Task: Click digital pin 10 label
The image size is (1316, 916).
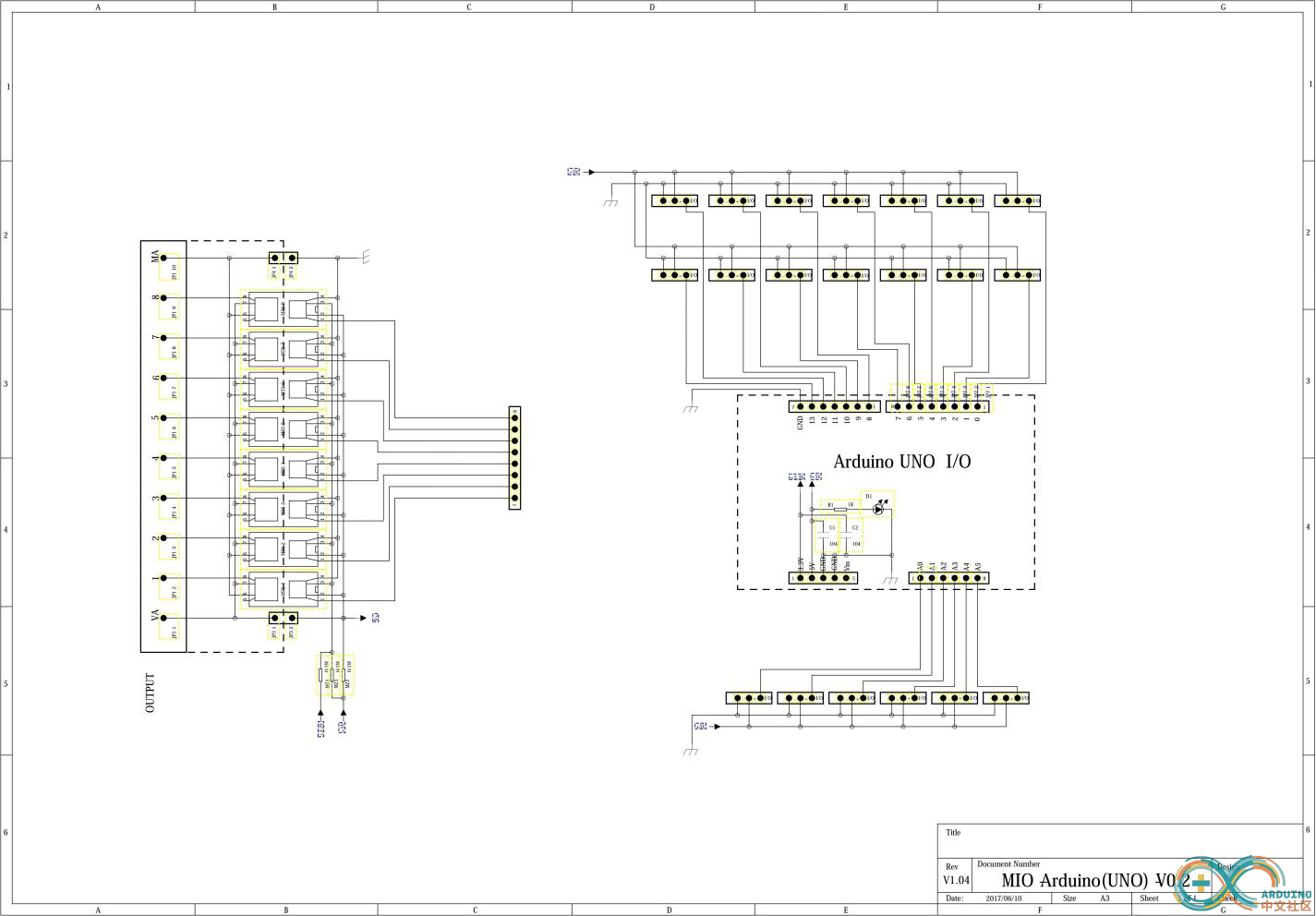Action: coord(847,420)
